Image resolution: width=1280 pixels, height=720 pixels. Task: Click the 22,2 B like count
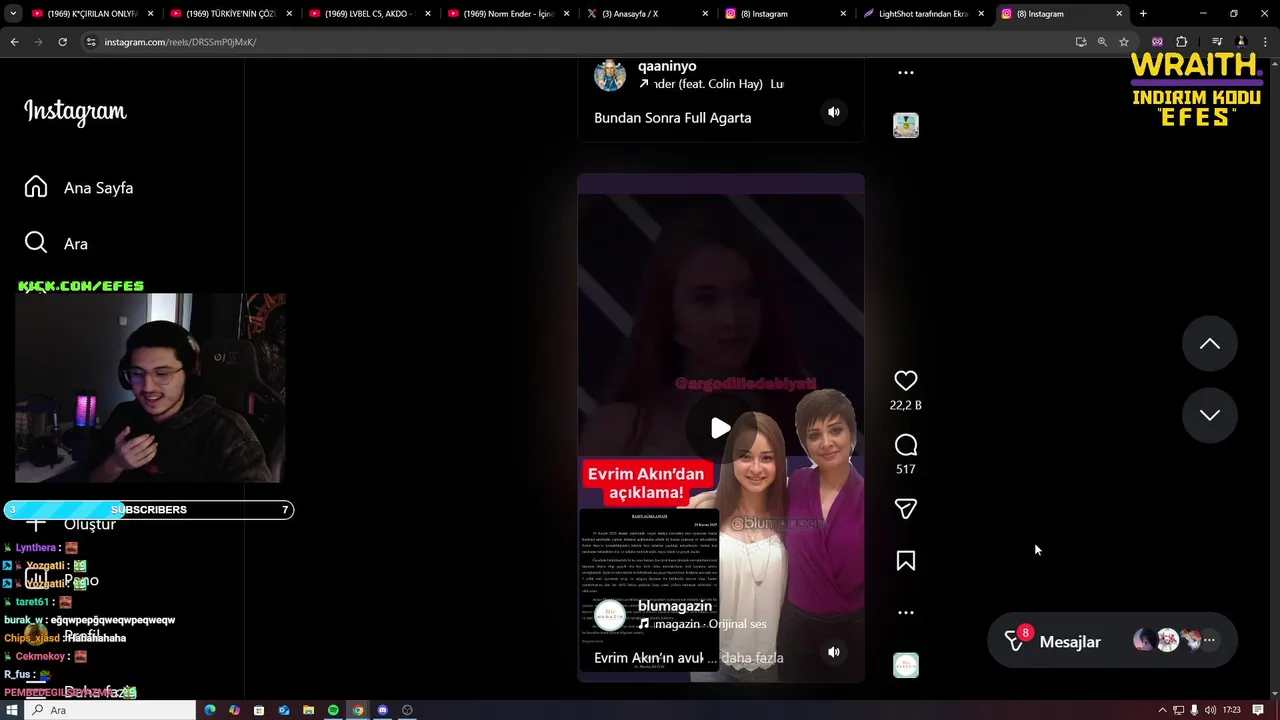click(905, 405)
